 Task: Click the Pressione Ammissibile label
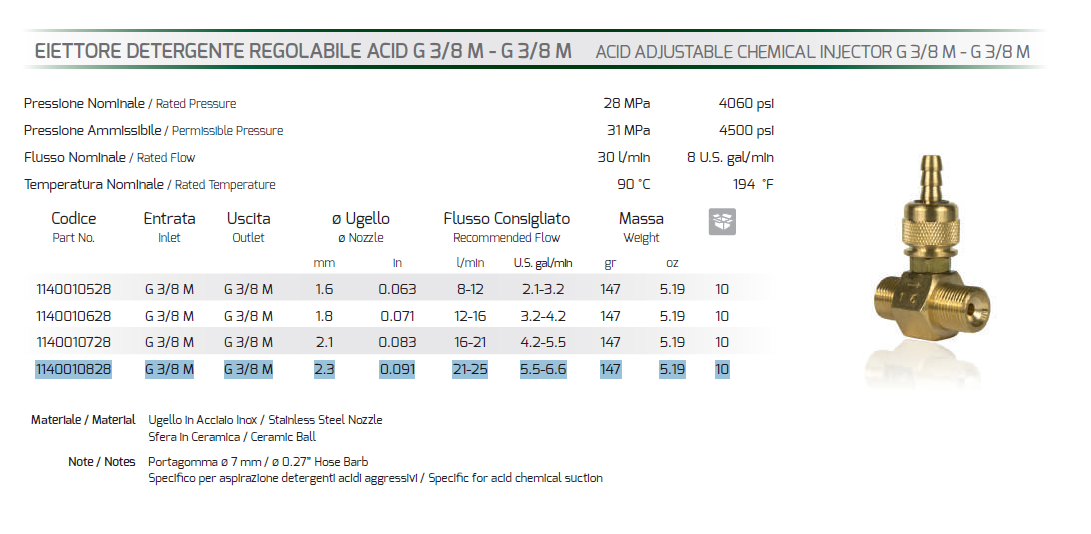[92, 130]
